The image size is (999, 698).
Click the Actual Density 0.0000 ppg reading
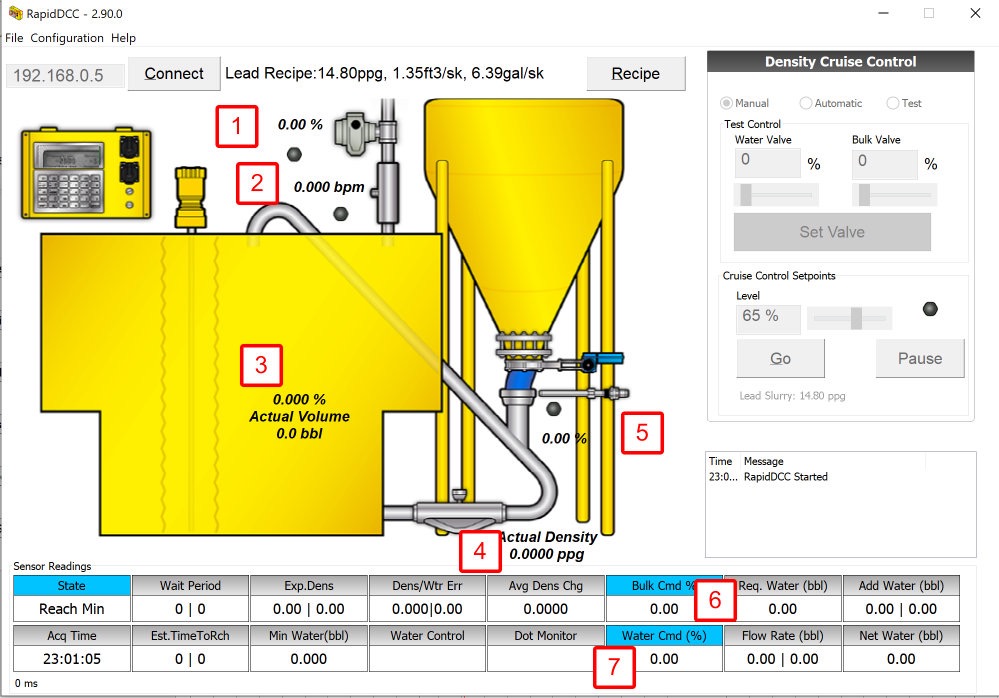tap(547, 546)
